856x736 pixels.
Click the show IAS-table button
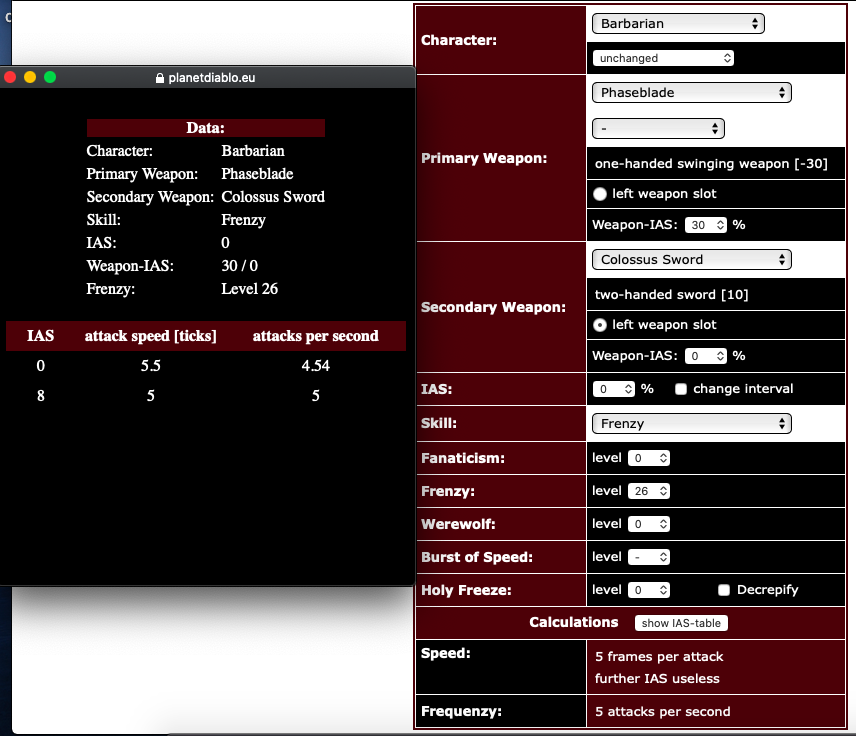point(681,623)
